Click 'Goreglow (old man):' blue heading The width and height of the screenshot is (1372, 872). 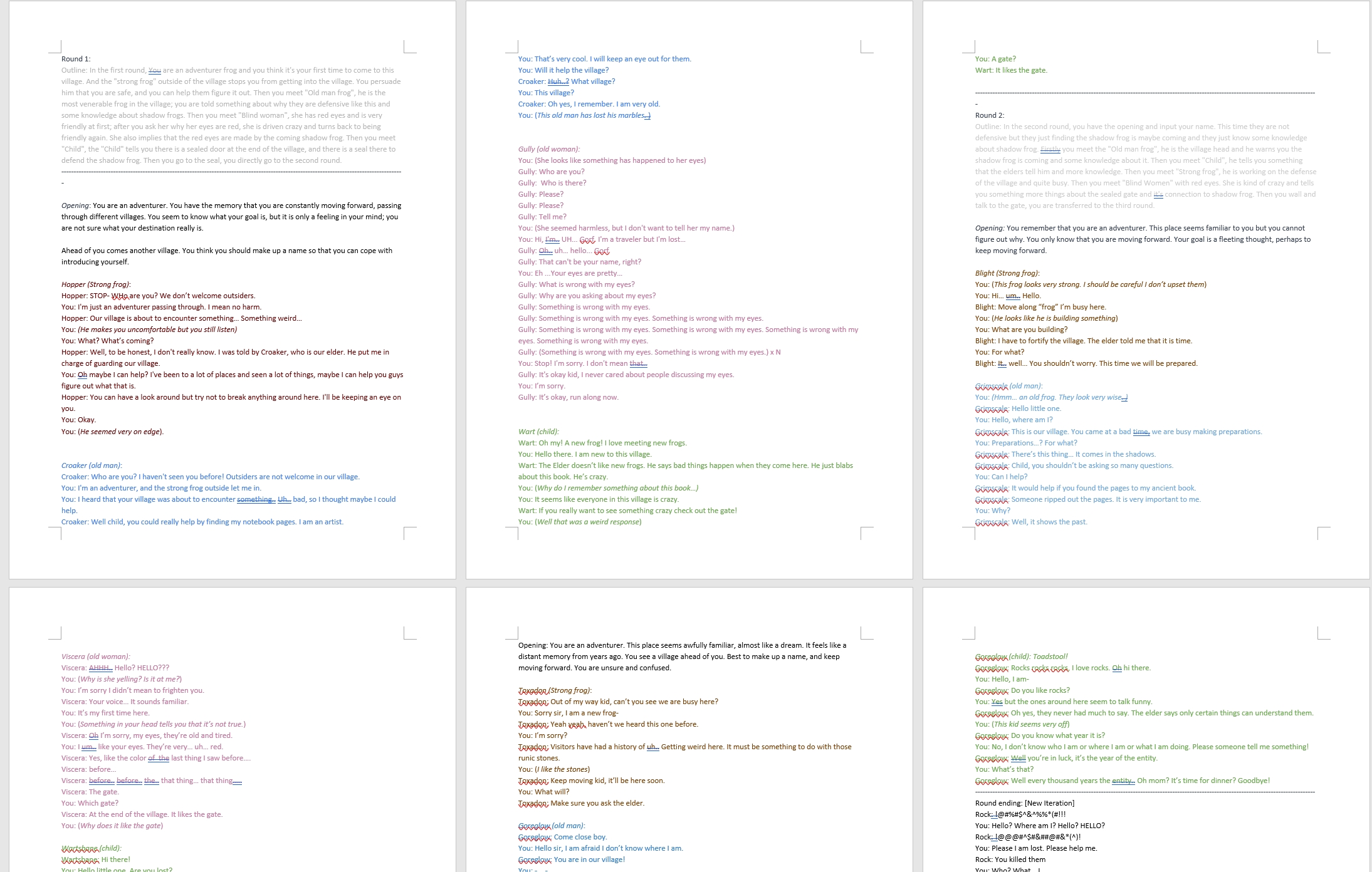tap(551, 826)
